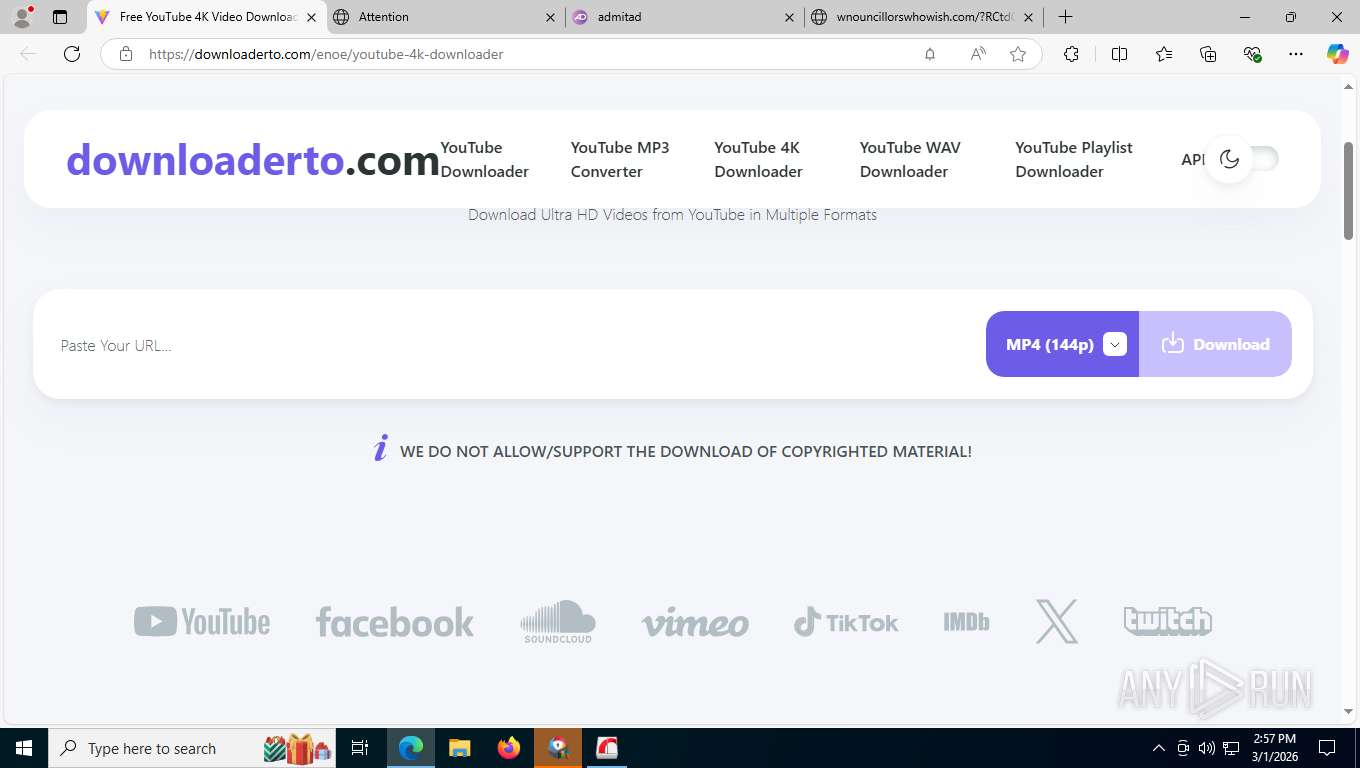The image size is (1360, 768).
Task: Switch to the admitad browser tab
Action: click(x=685, y=17)
